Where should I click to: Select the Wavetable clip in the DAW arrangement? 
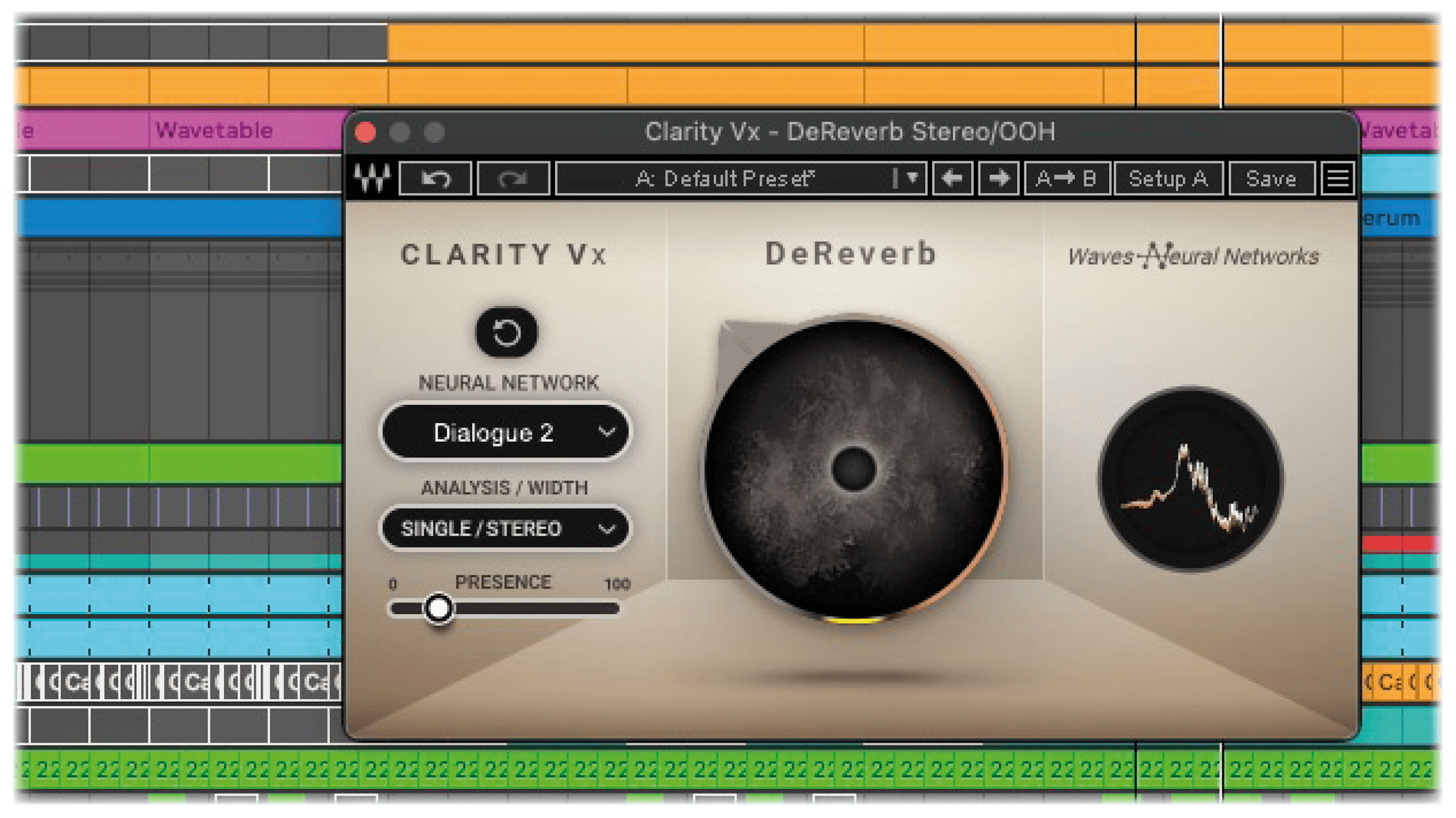(246, 131)
